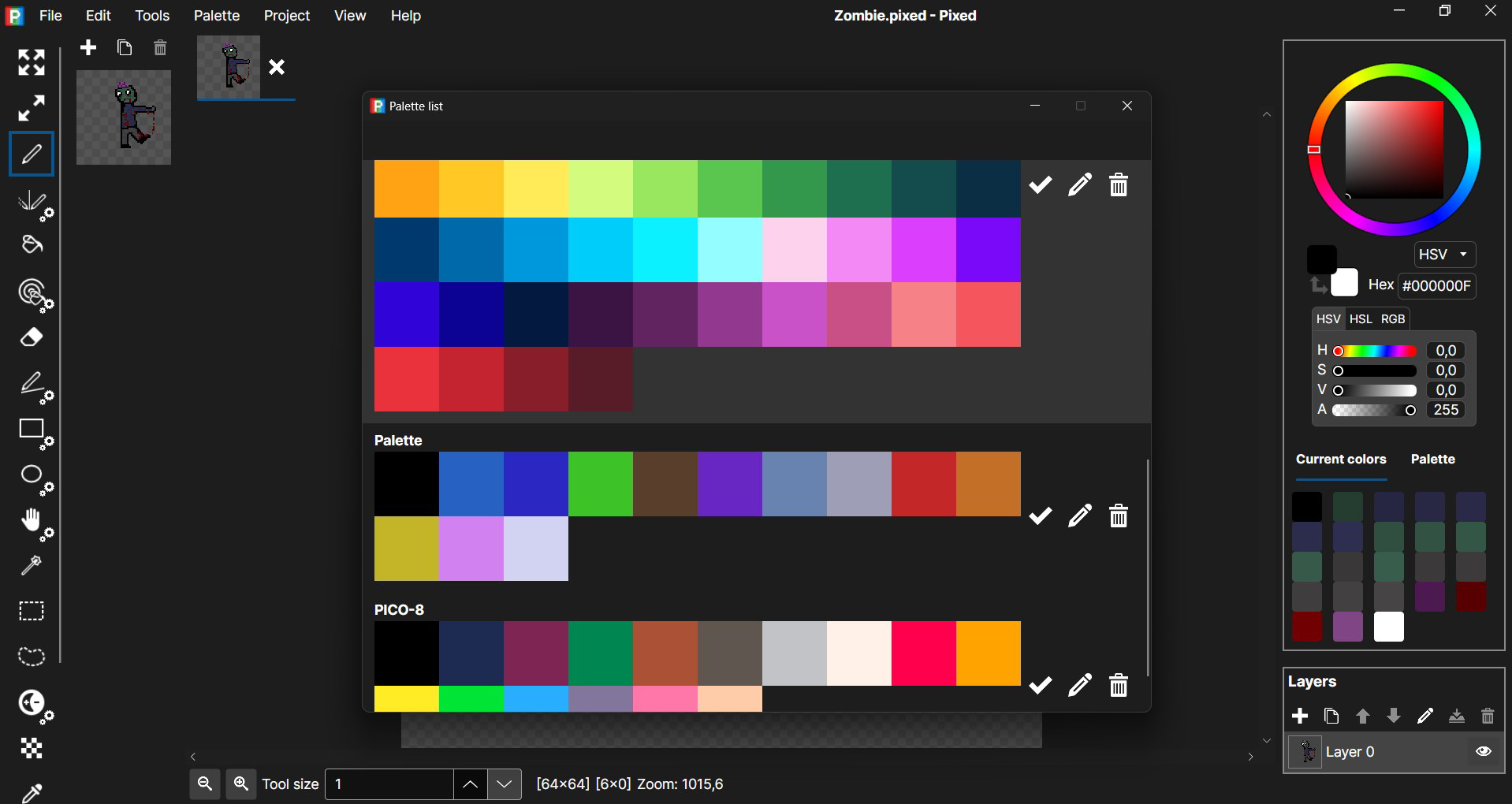Duplicate the current frame
The height and width of the screenshot is (804, 1512).
pyautogui.click(x=125, y=48)
